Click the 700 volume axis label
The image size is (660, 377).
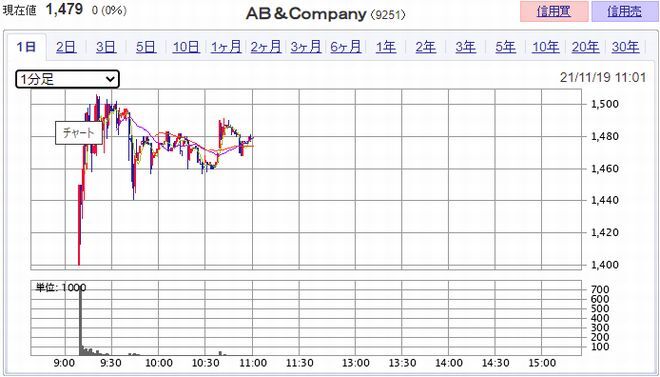(x=600, y=289)
